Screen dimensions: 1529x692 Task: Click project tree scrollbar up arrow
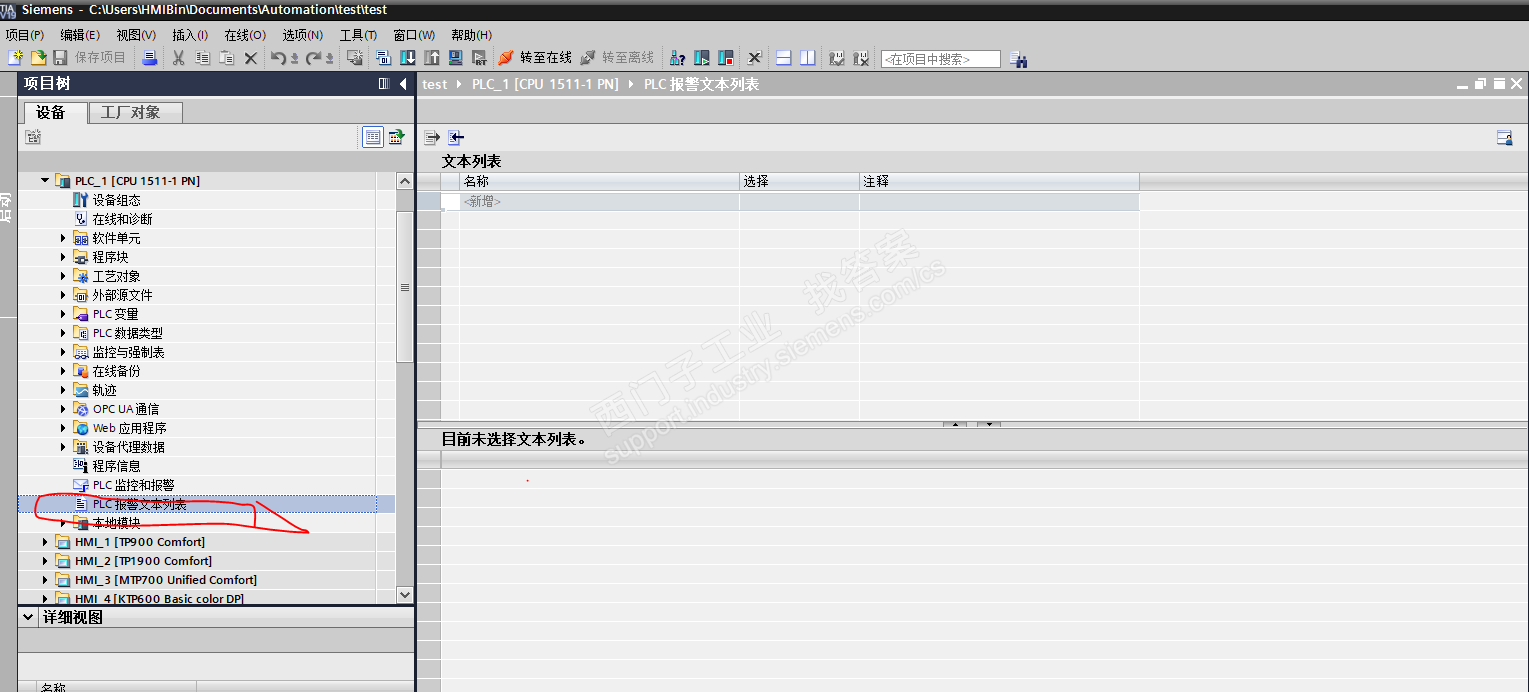(x=404, y=181)
